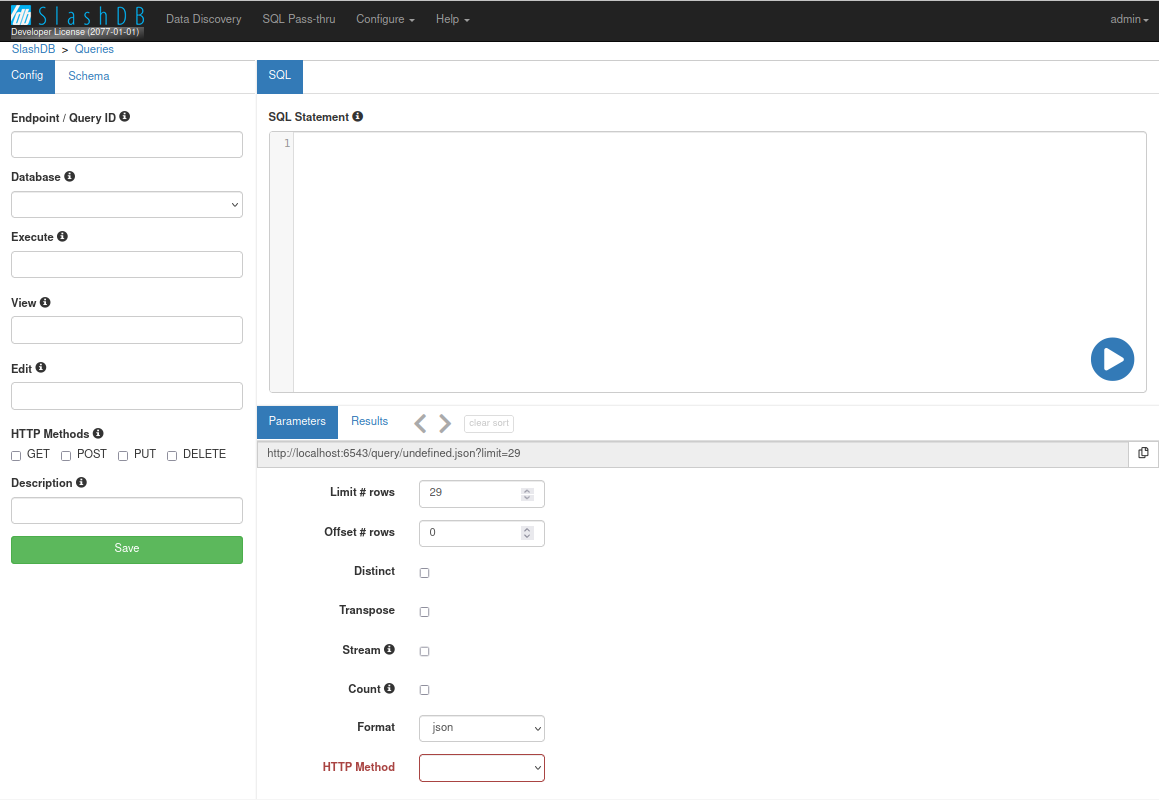The height and width of the screenshot is (800, 1159).
Task: Expand the Help menu
Action: click(452, 19)
